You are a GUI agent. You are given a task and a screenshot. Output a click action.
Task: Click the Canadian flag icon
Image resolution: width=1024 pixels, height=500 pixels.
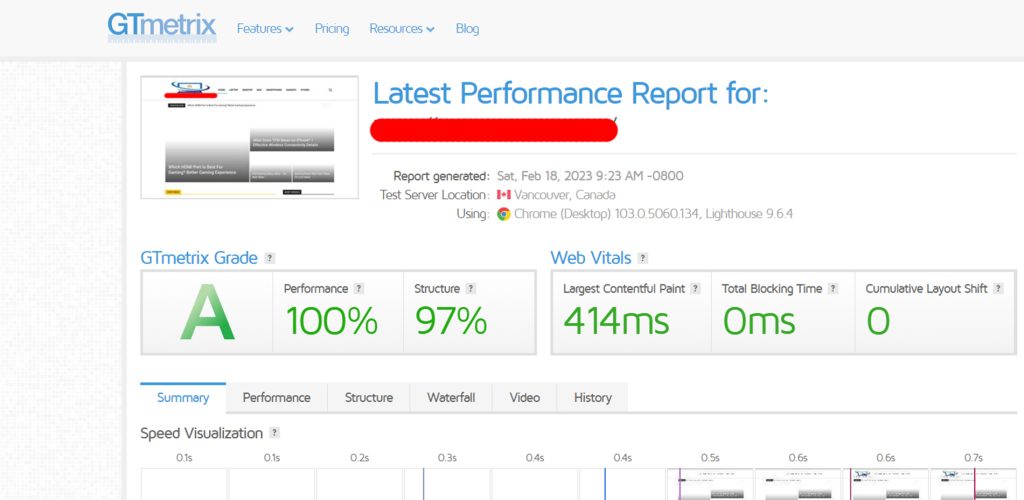(504, 195)
